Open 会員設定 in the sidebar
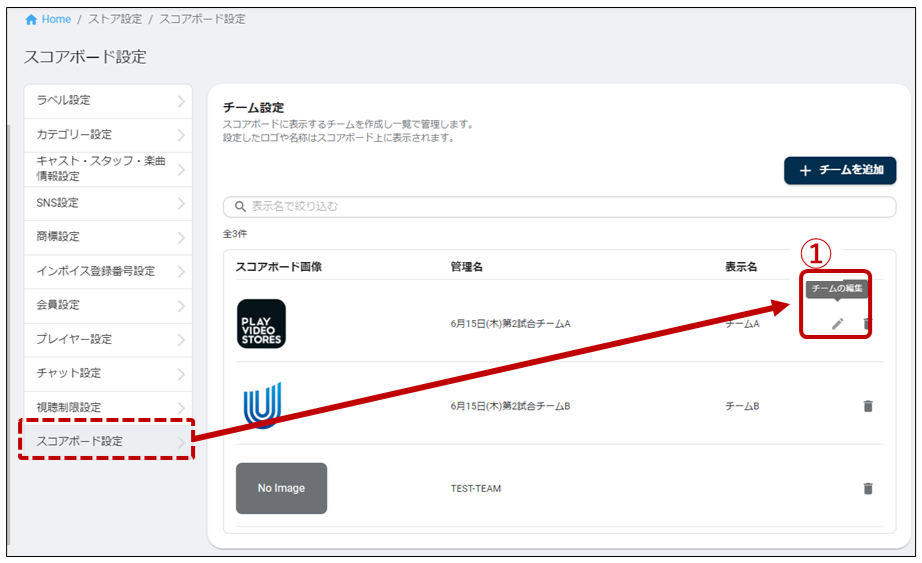 click(x=108, y=305)
